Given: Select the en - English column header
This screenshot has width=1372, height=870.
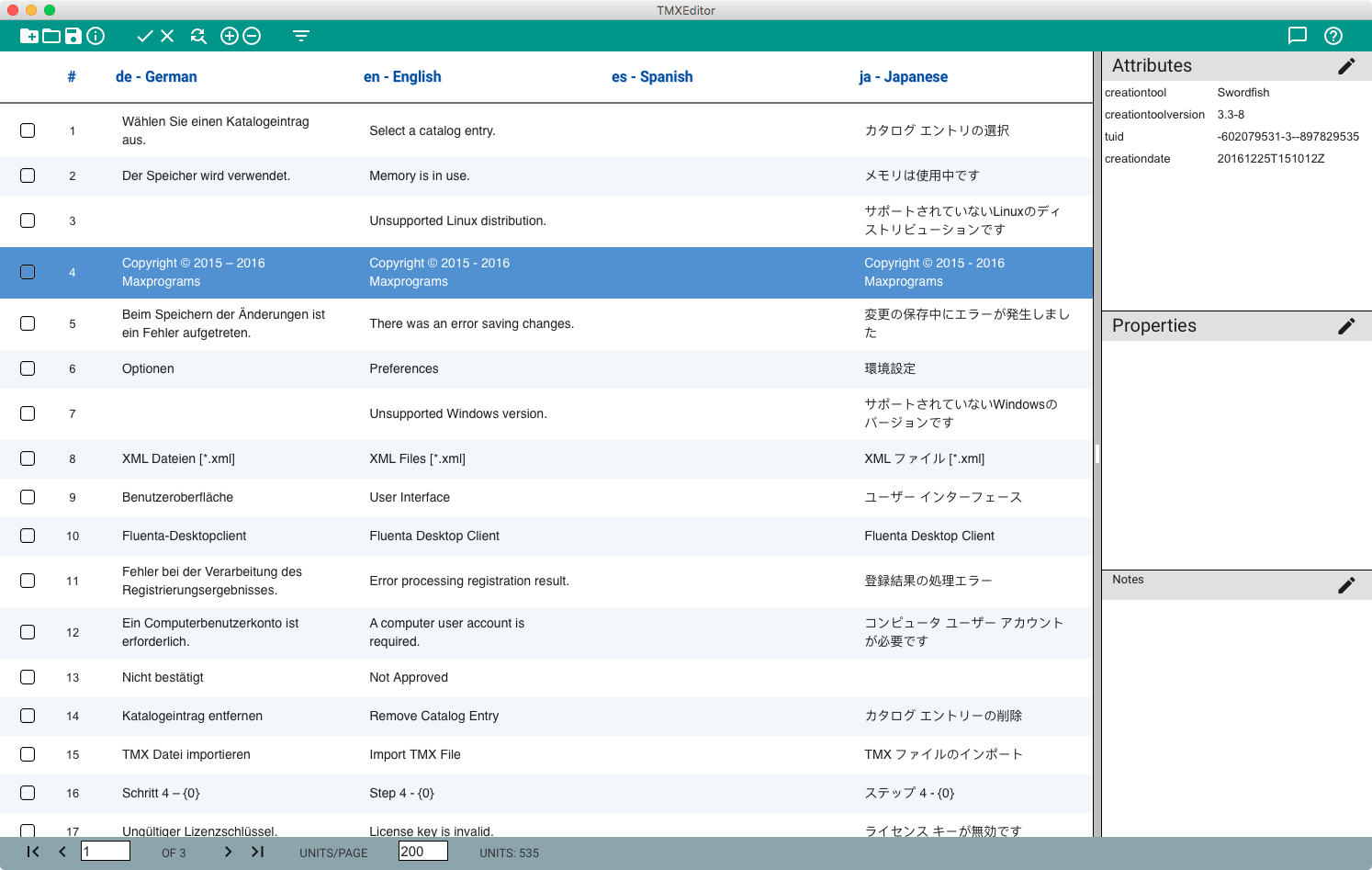Looking at the screenshot, I should 402,76.
